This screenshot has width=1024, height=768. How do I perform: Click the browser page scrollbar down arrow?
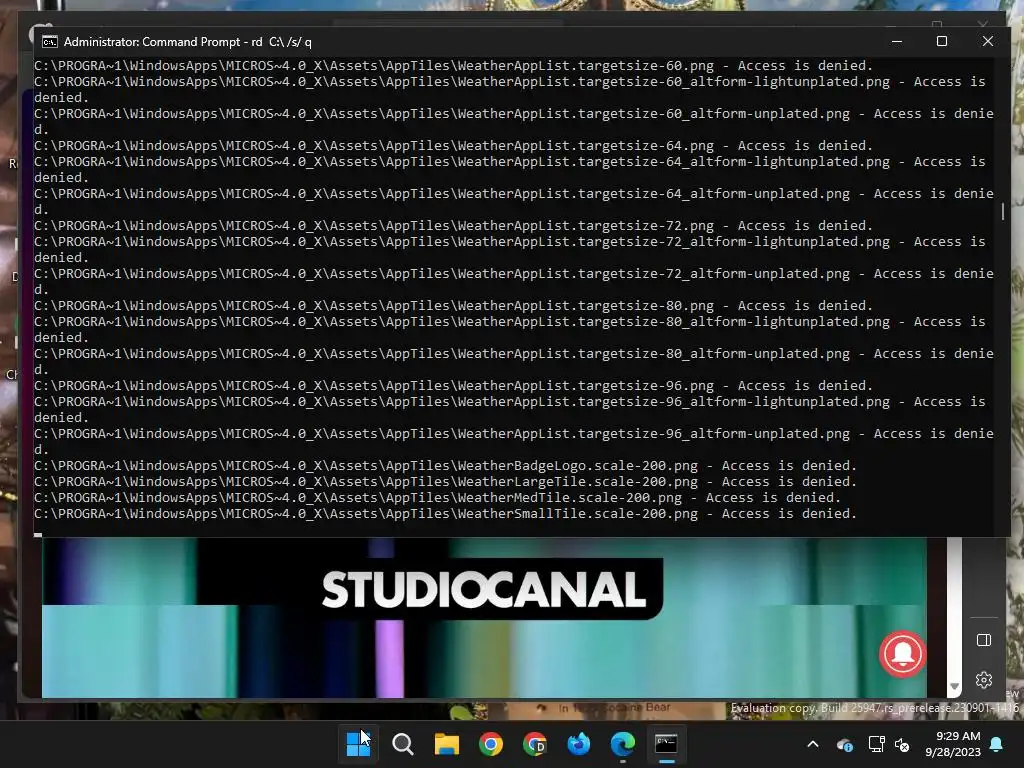[954, 686]
